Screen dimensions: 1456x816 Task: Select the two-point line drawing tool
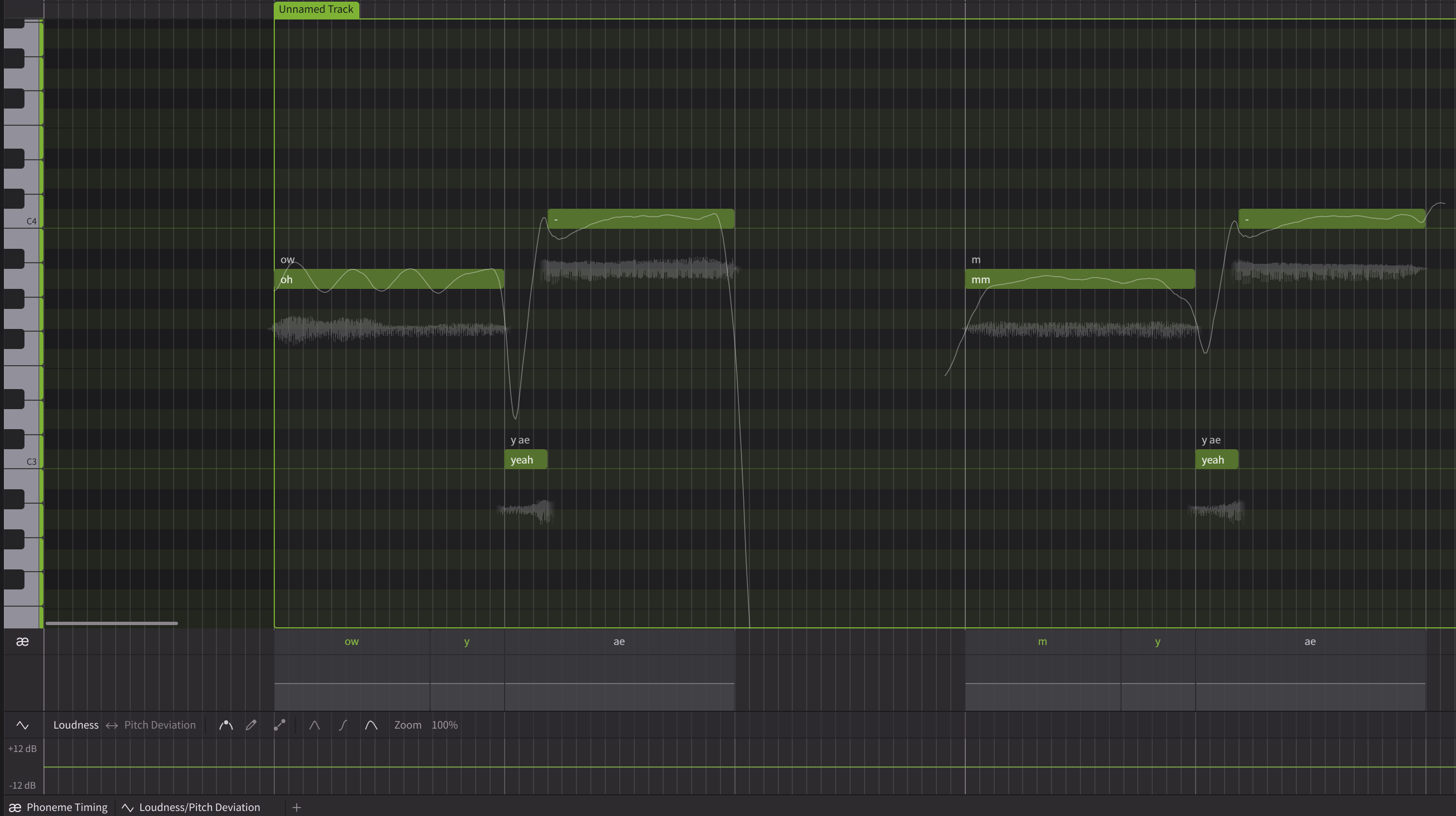(279, 725)
